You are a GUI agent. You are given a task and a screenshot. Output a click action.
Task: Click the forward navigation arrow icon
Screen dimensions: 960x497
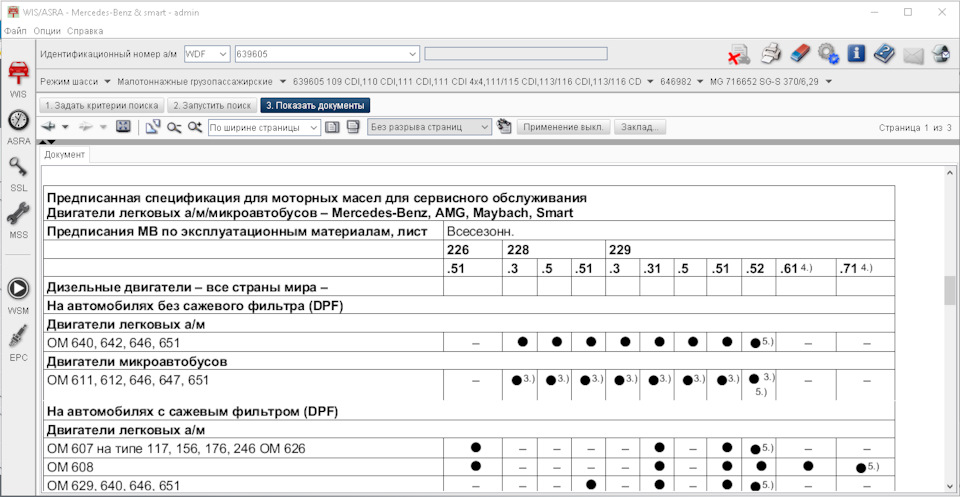coord(86,127)
